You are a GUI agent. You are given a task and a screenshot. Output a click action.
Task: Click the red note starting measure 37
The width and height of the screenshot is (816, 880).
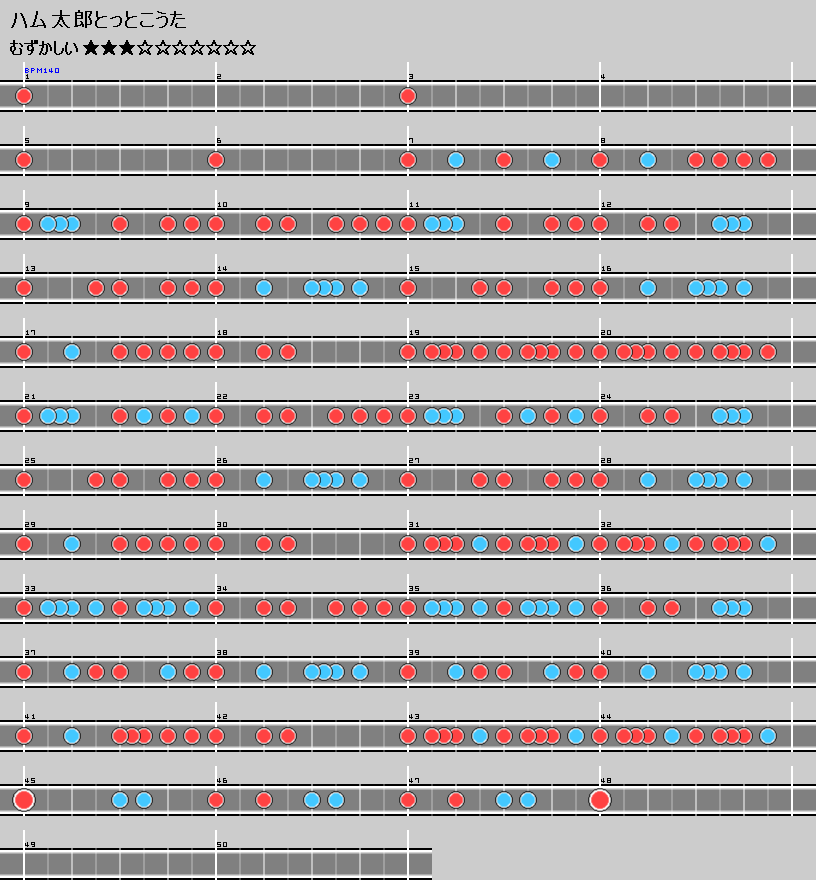tap(24, 672)
